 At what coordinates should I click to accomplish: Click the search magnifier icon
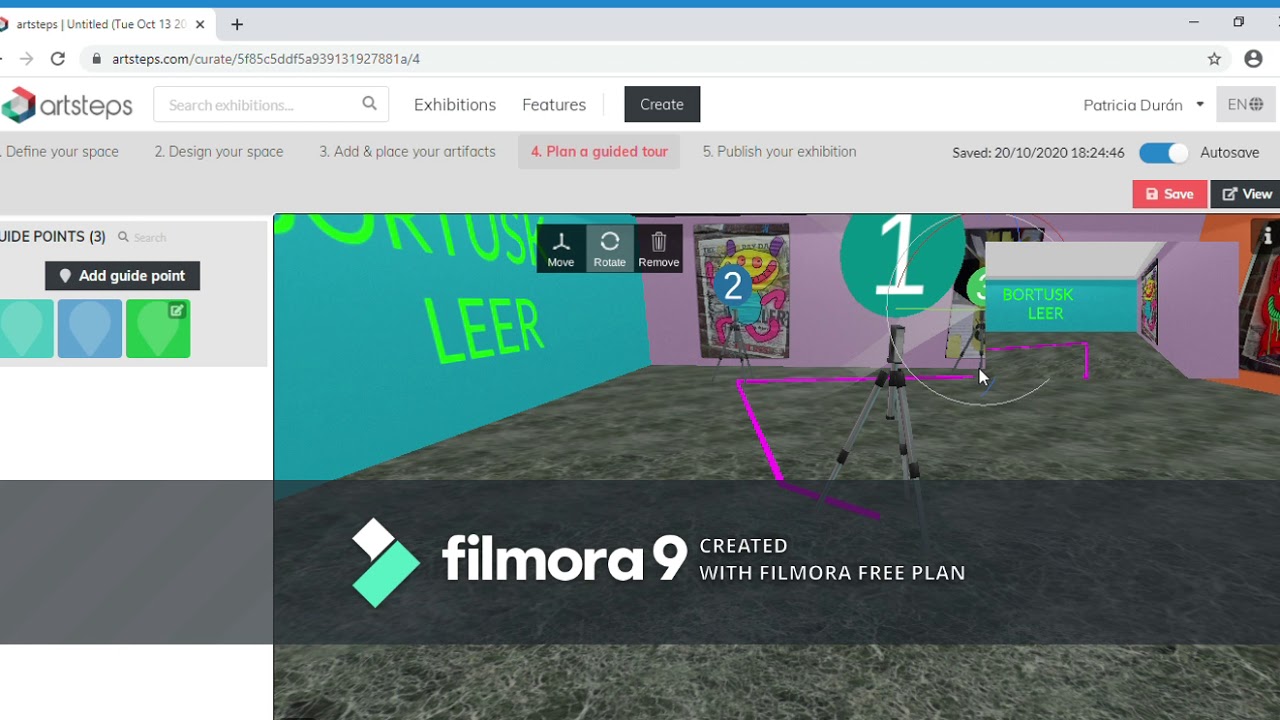[x=370, y=104]
